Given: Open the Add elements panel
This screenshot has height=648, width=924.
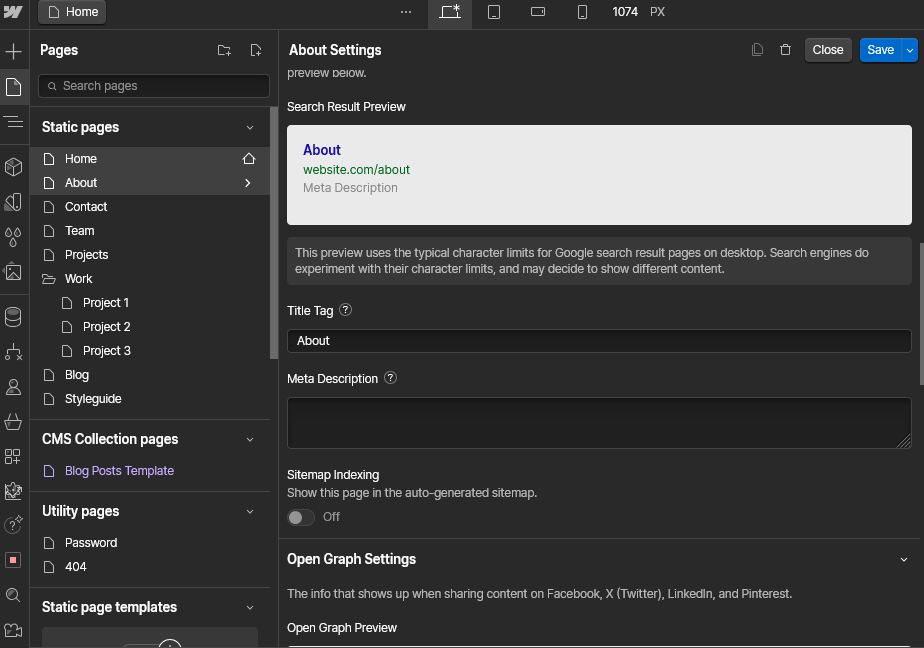Looking at the screenshot, I should coord(13,51).
